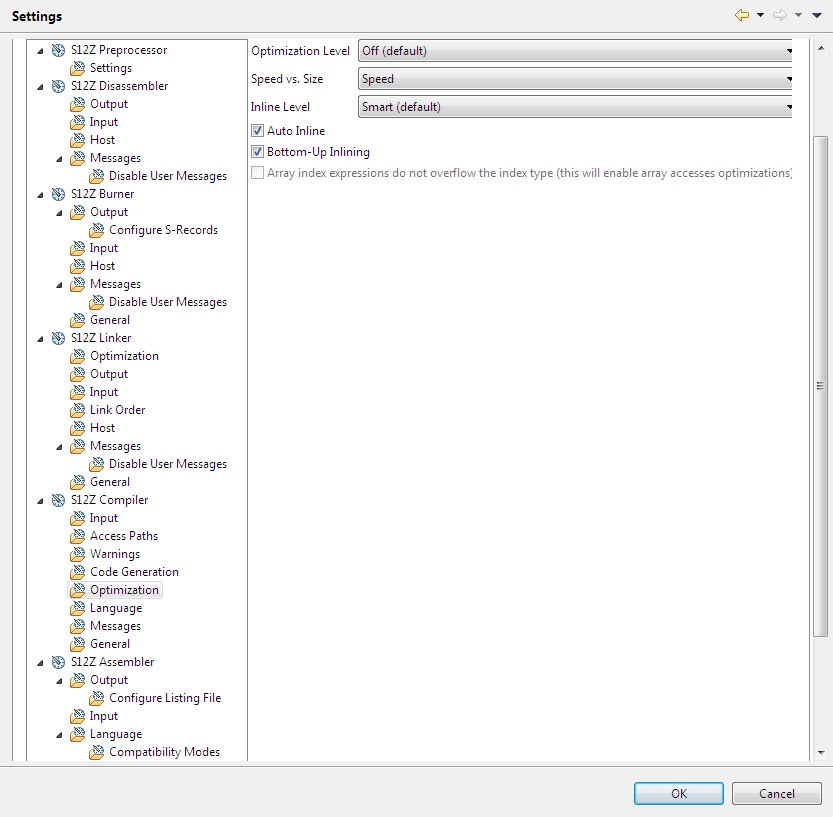Collapse the S12Z Preprocessor node
The height and width of the screenshot is (817, 833).
point(40,51)
